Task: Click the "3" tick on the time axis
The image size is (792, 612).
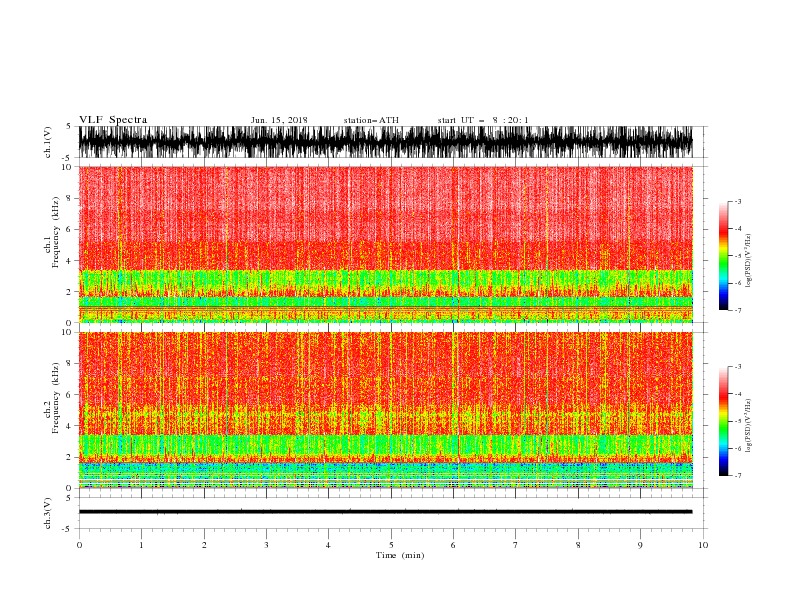Action: [x=266, y=545]
